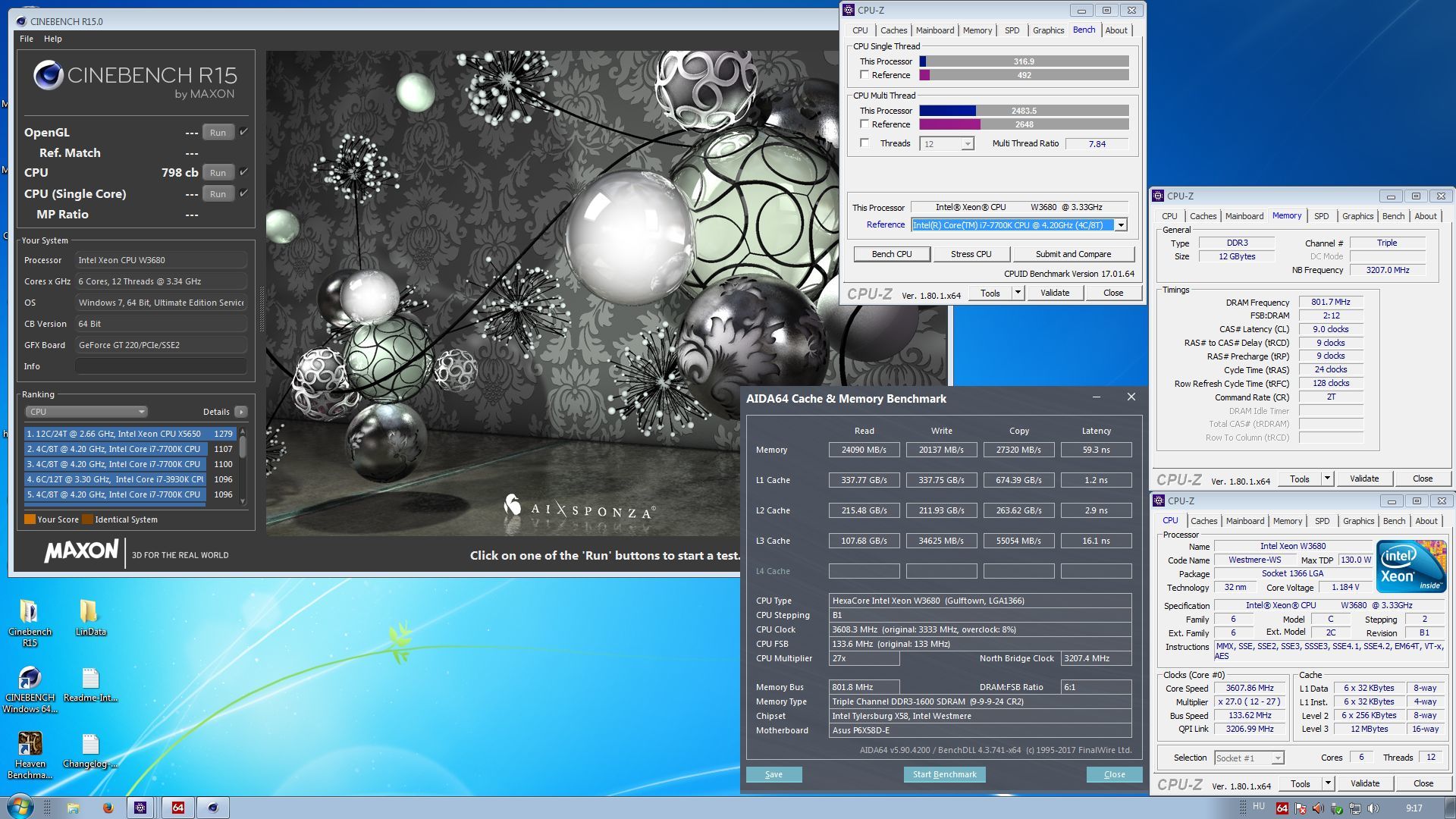This screenshot has height=819, width=1456.
Task: Open the LinData desktop folder
Action: tap(90, 617)
